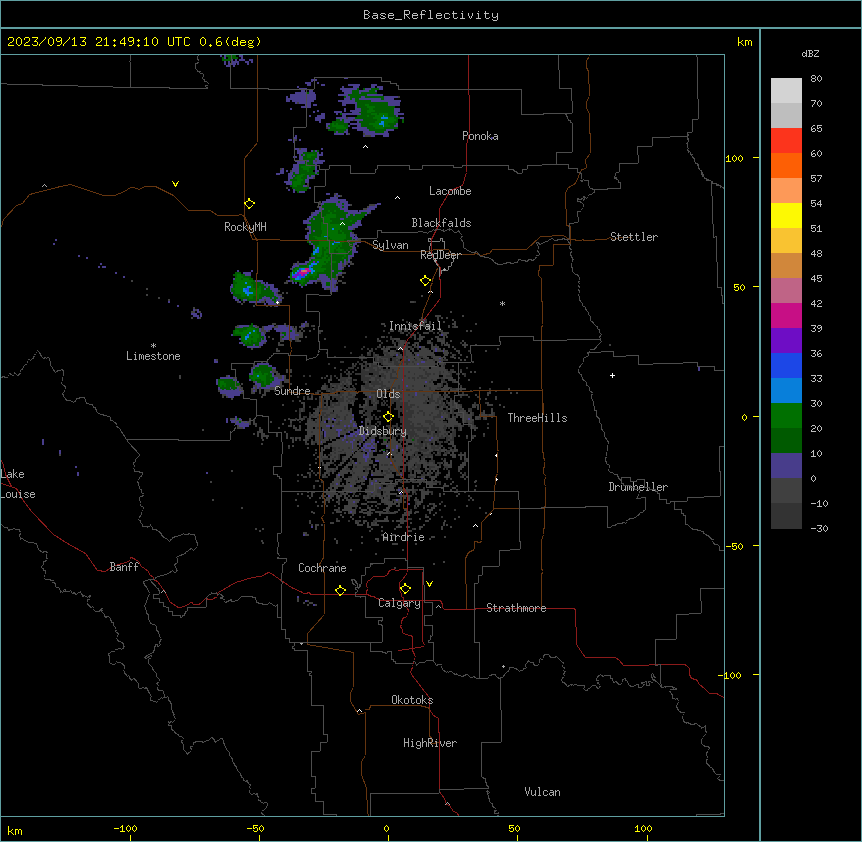Select the red 65-60 dBZ legend swatch

coord(786,141)
